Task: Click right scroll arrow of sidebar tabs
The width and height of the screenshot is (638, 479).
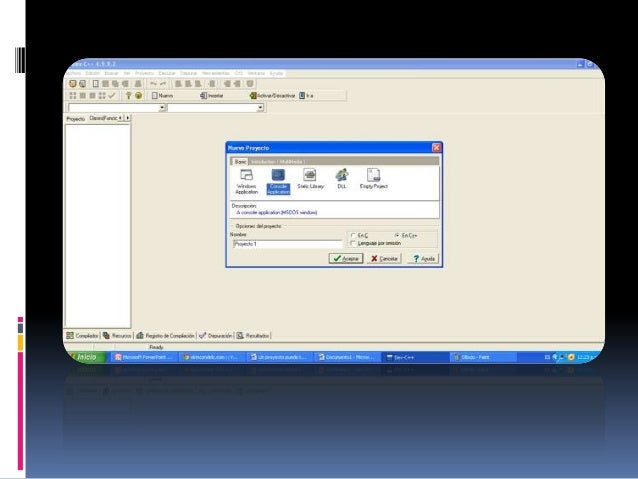Action: point(128,118)
